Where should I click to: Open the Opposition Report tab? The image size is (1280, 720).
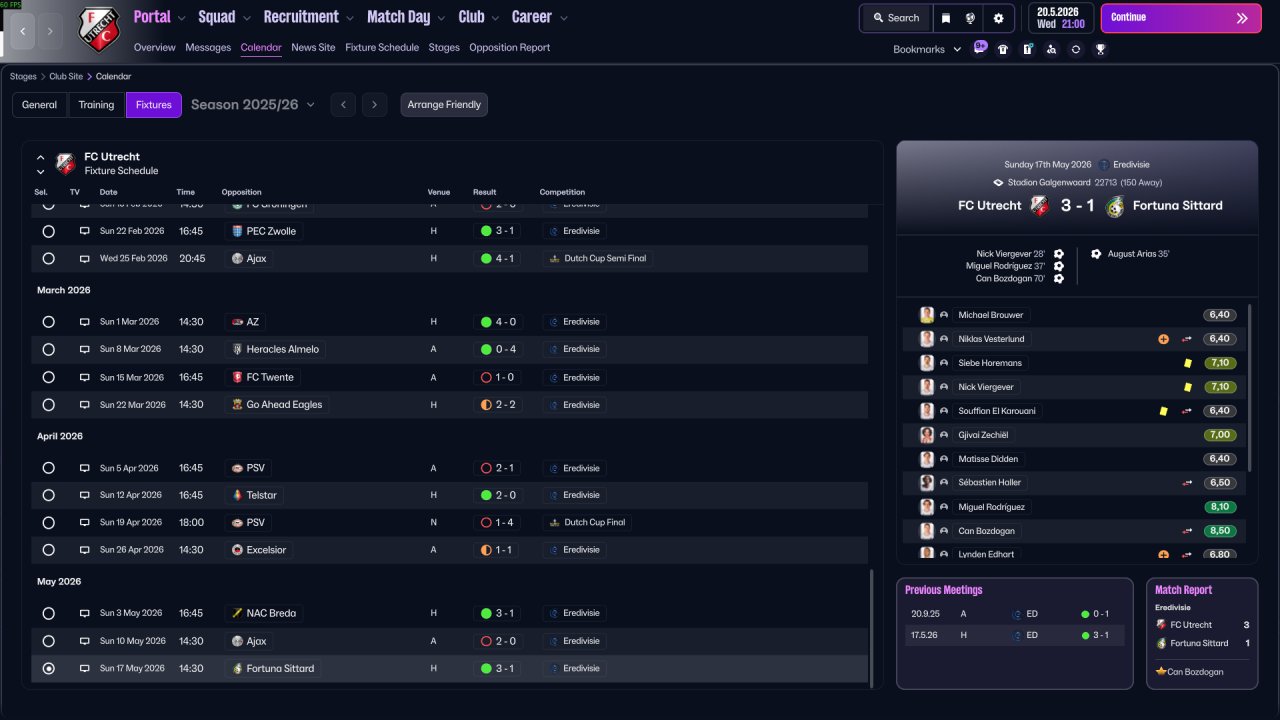coord(509,48)
